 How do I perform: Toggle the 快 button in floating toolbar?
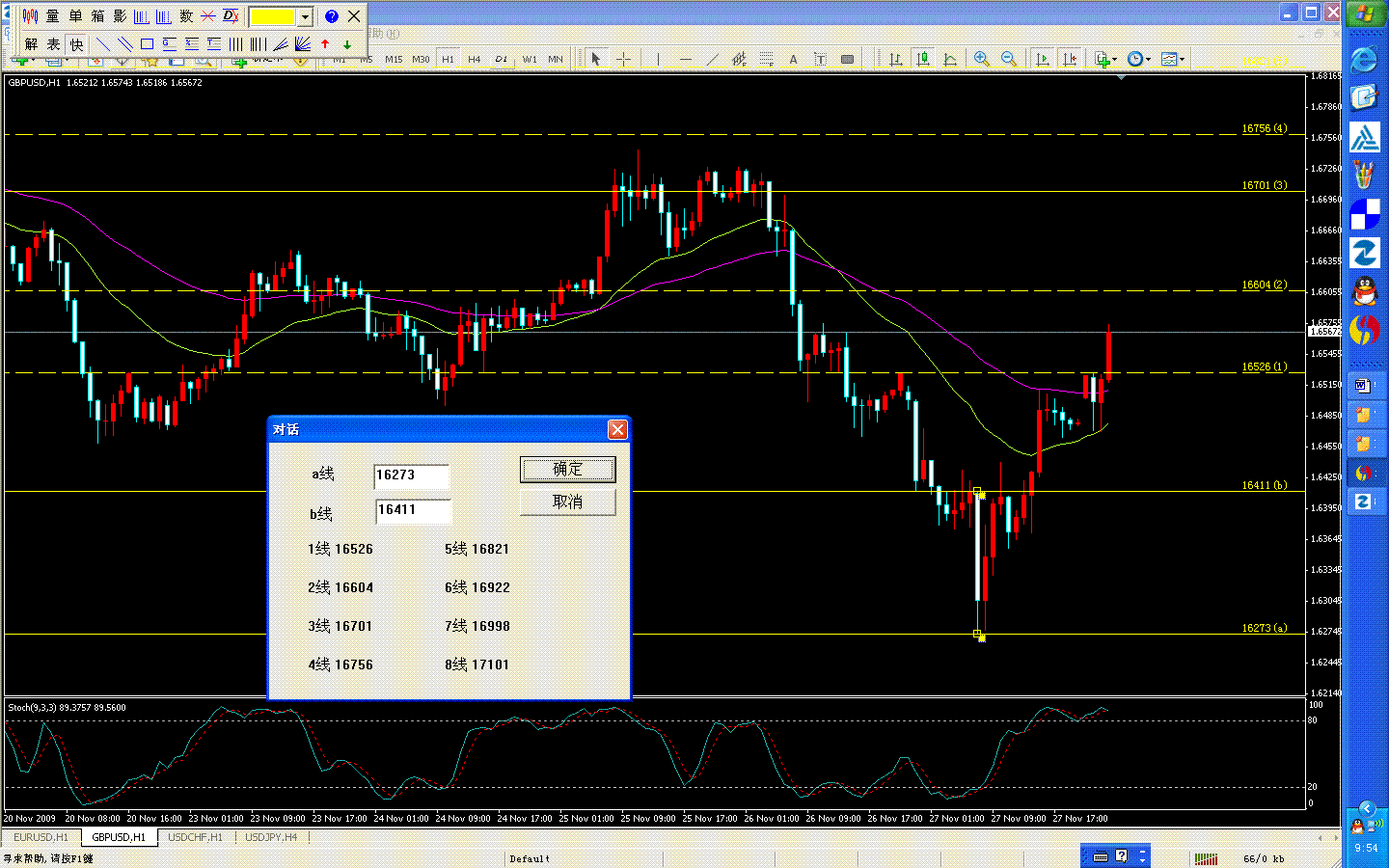pos(76,43)
